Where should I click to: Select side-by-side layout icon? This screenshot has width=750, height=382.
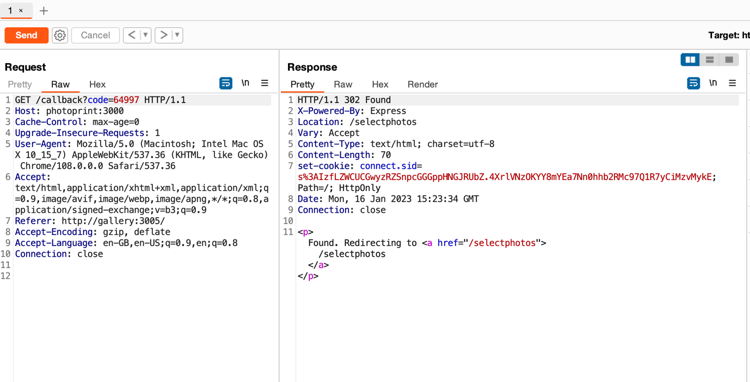[x=690, y=60]
